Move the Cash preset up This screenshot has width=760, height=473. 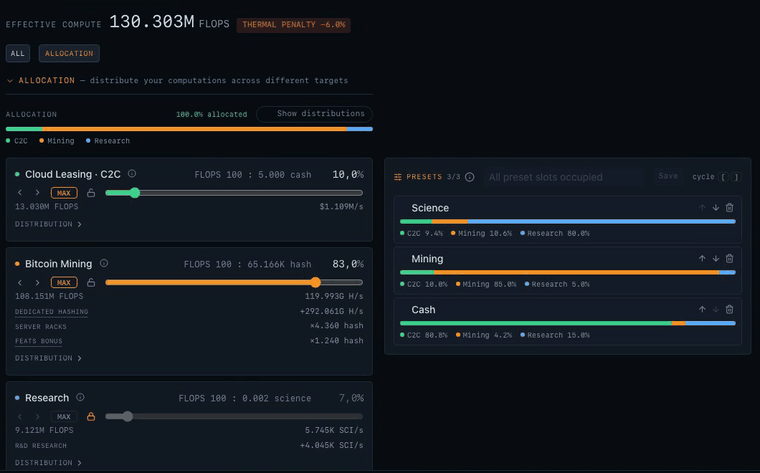click(702, 309)
